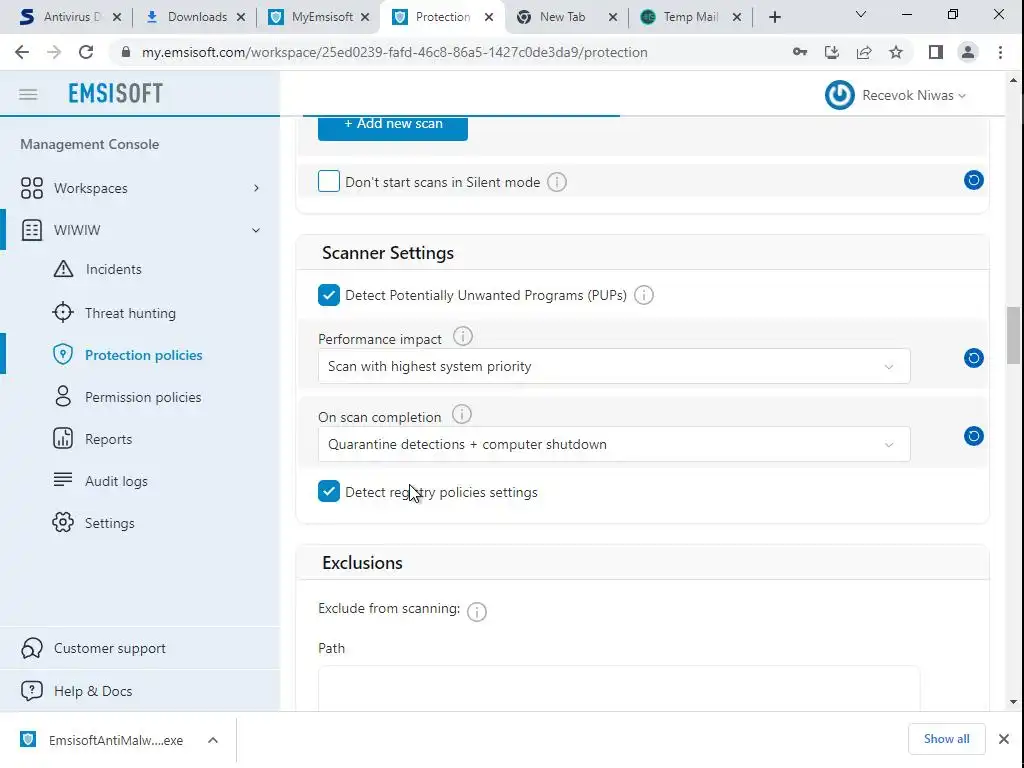
Task: Open Customer support link
Action: coord(110,648)
